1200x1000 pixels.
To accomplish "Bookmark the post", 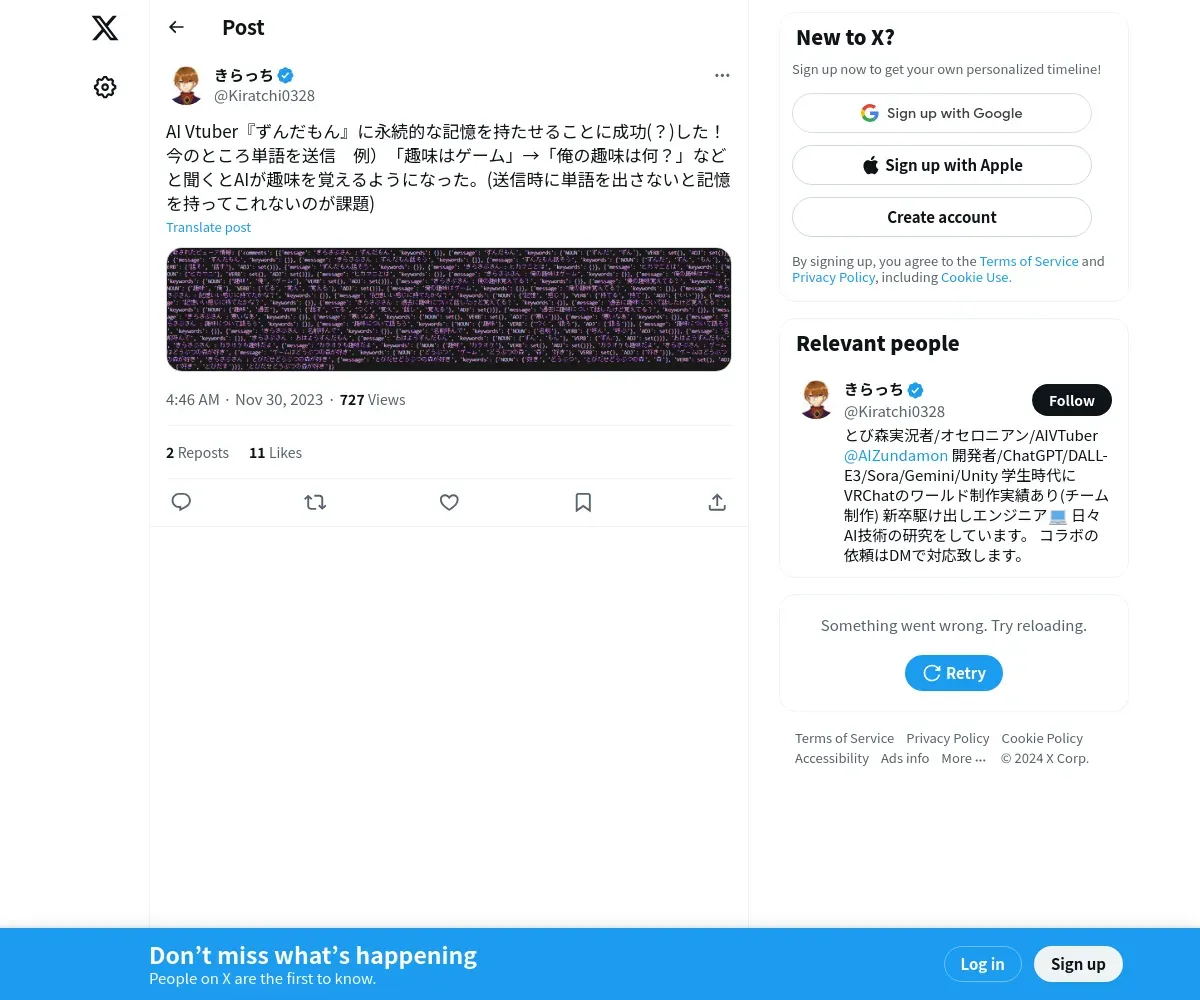I will 583,502.
